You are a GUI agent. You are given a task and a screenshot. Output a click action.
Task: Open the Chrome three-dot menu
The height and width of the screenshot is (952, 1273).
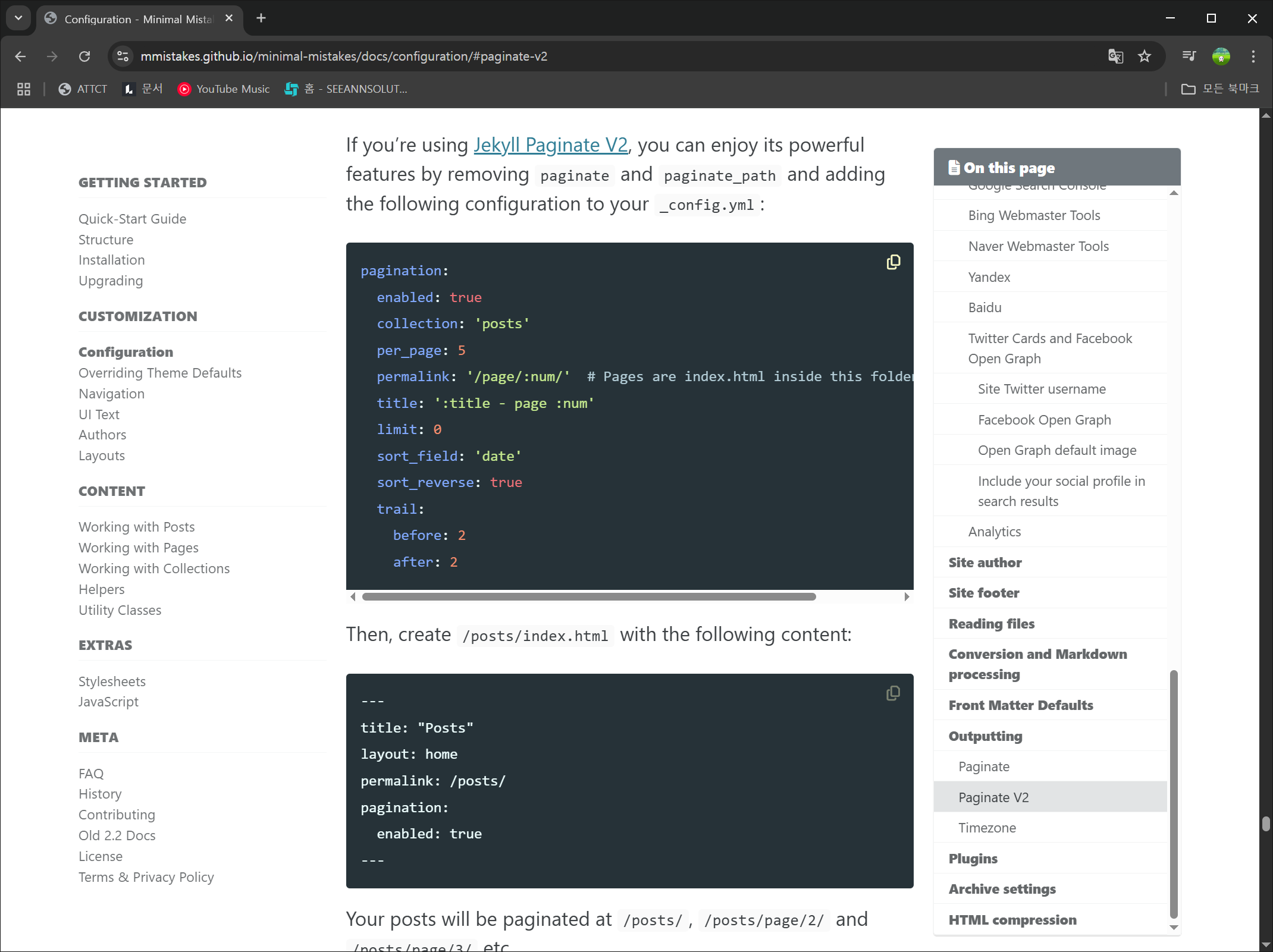click(x=1253, y=56)
